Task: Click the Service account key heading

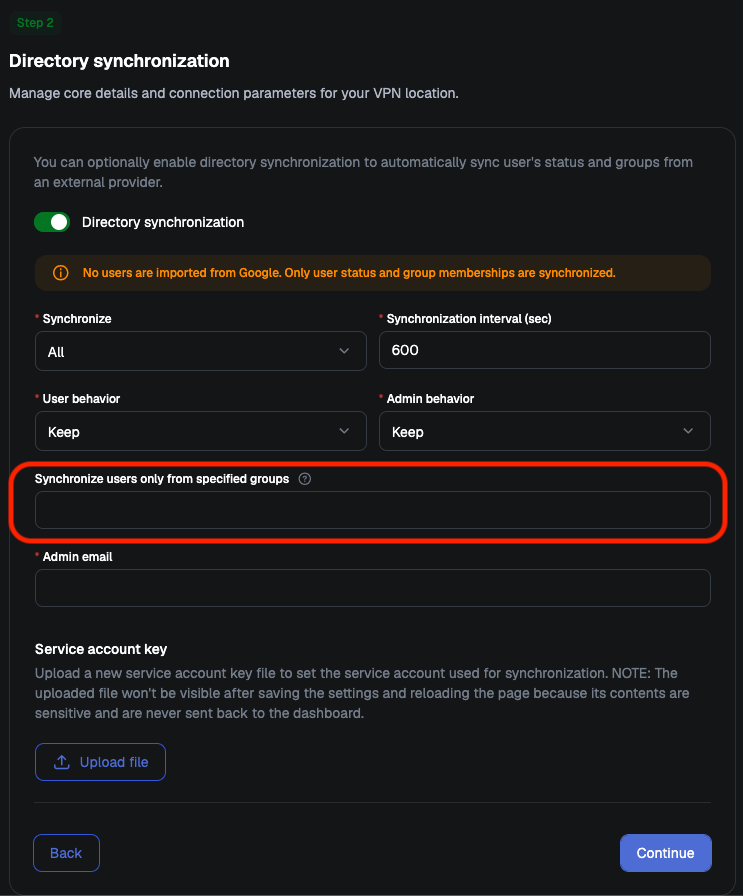Action: click(x=101, y=649)
